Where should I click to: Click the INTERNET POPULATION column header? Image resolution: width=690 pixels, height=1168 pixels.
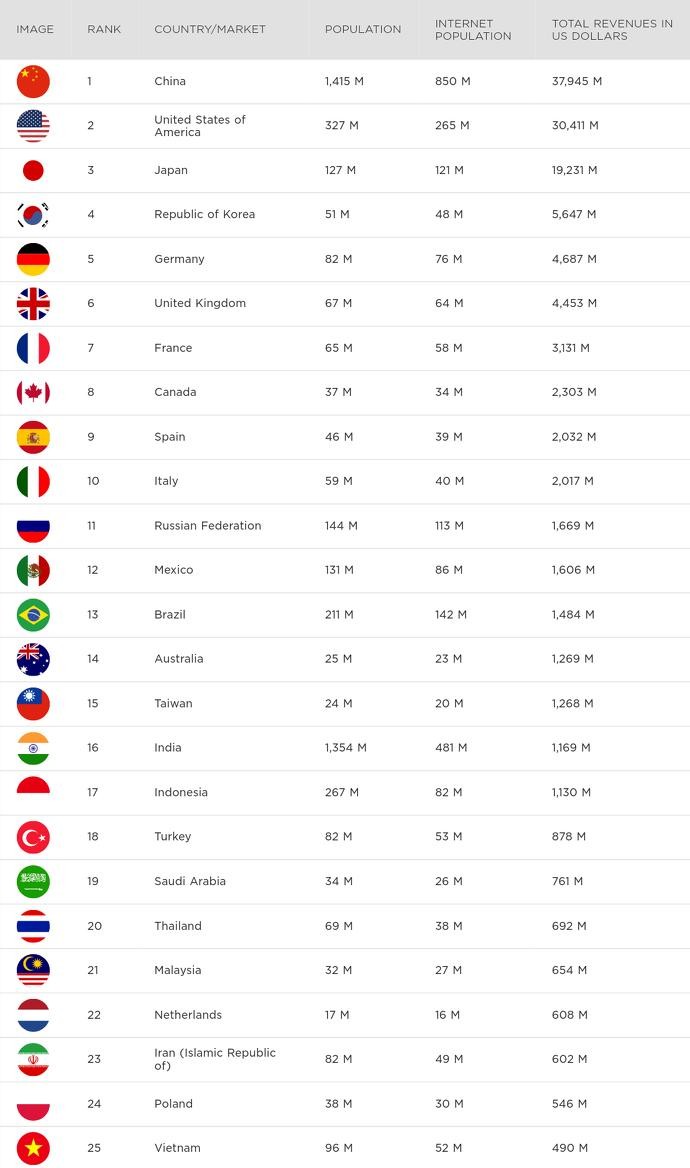pyautogui.click(x=473, y=29)
